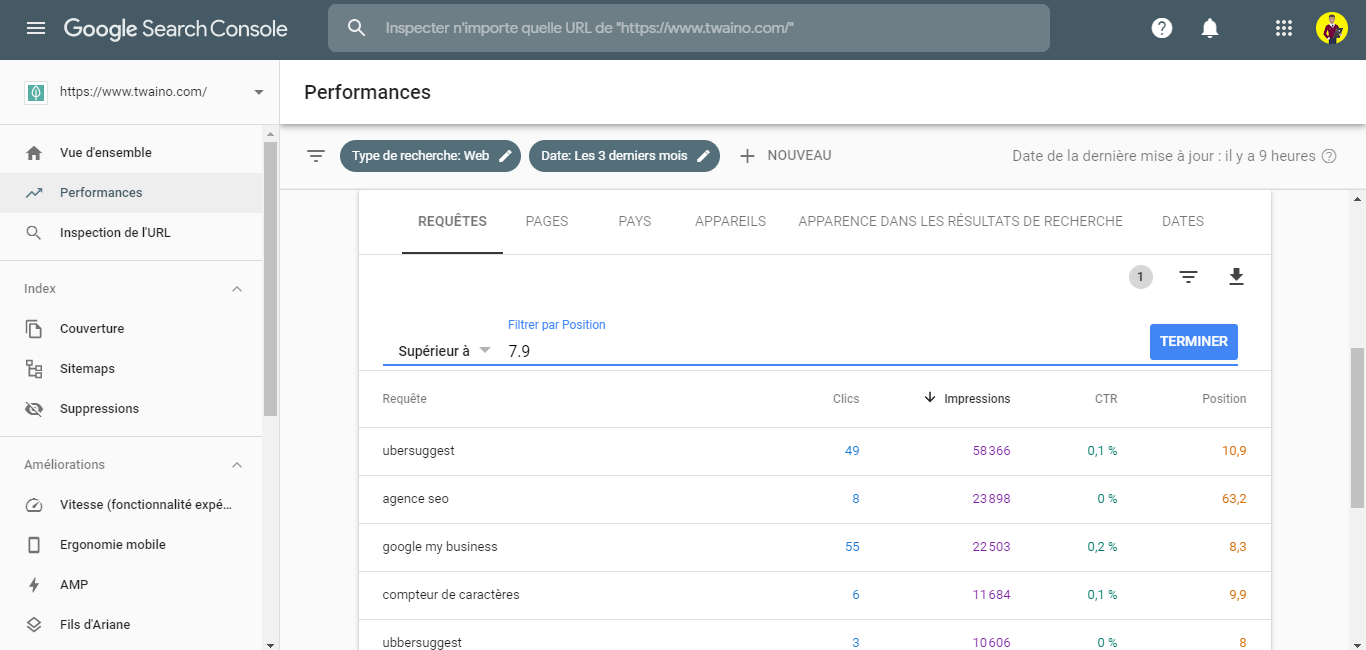Image resolution: width=1366 pixels, height=650 pixels.
Task: Sort by the CTR column header
Action: [1106, 399]
